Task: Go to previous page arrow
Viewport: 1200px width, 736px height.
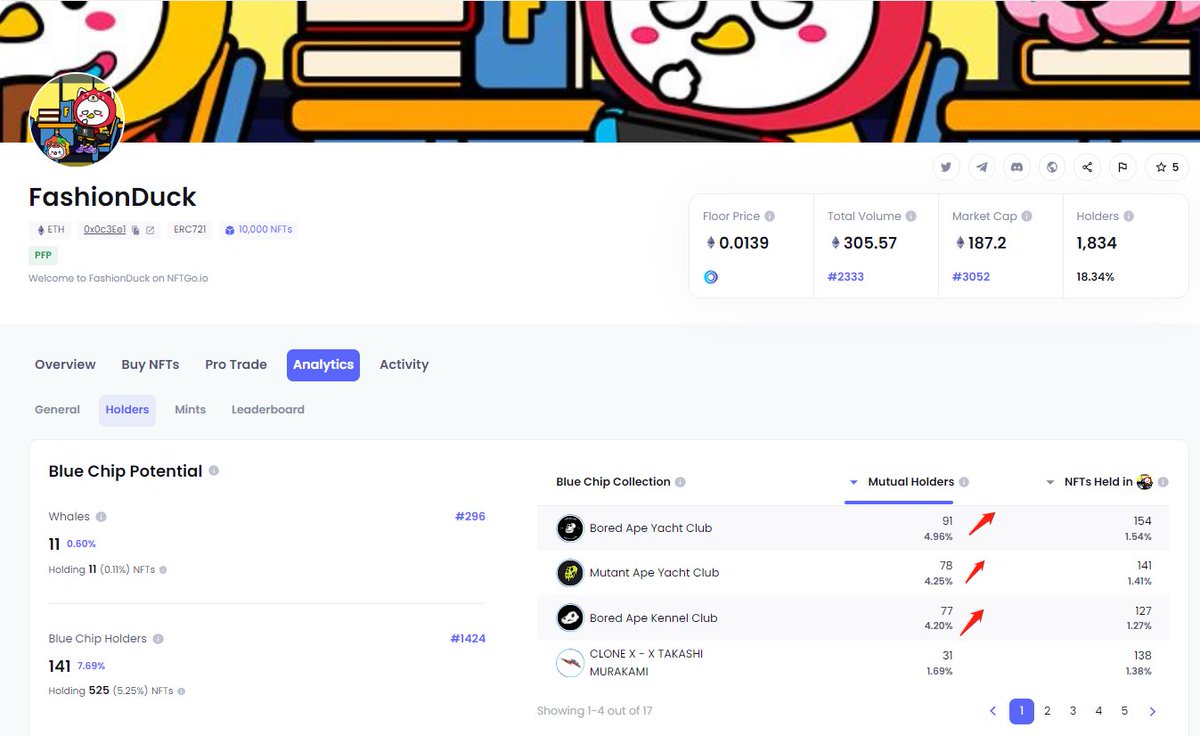Action: pos(993,711)
